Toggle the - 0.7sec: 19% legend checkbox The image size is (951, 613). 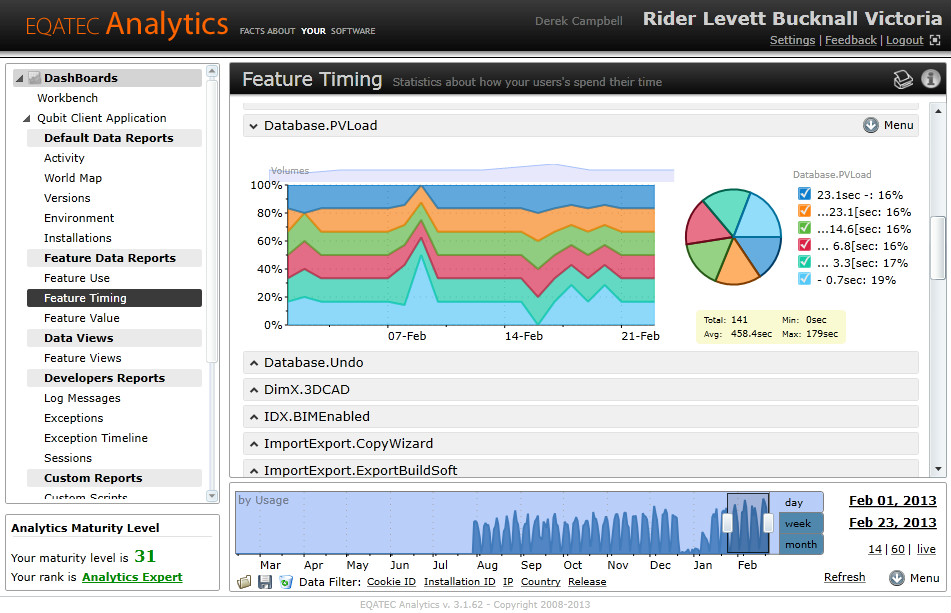tap(804, 279)
